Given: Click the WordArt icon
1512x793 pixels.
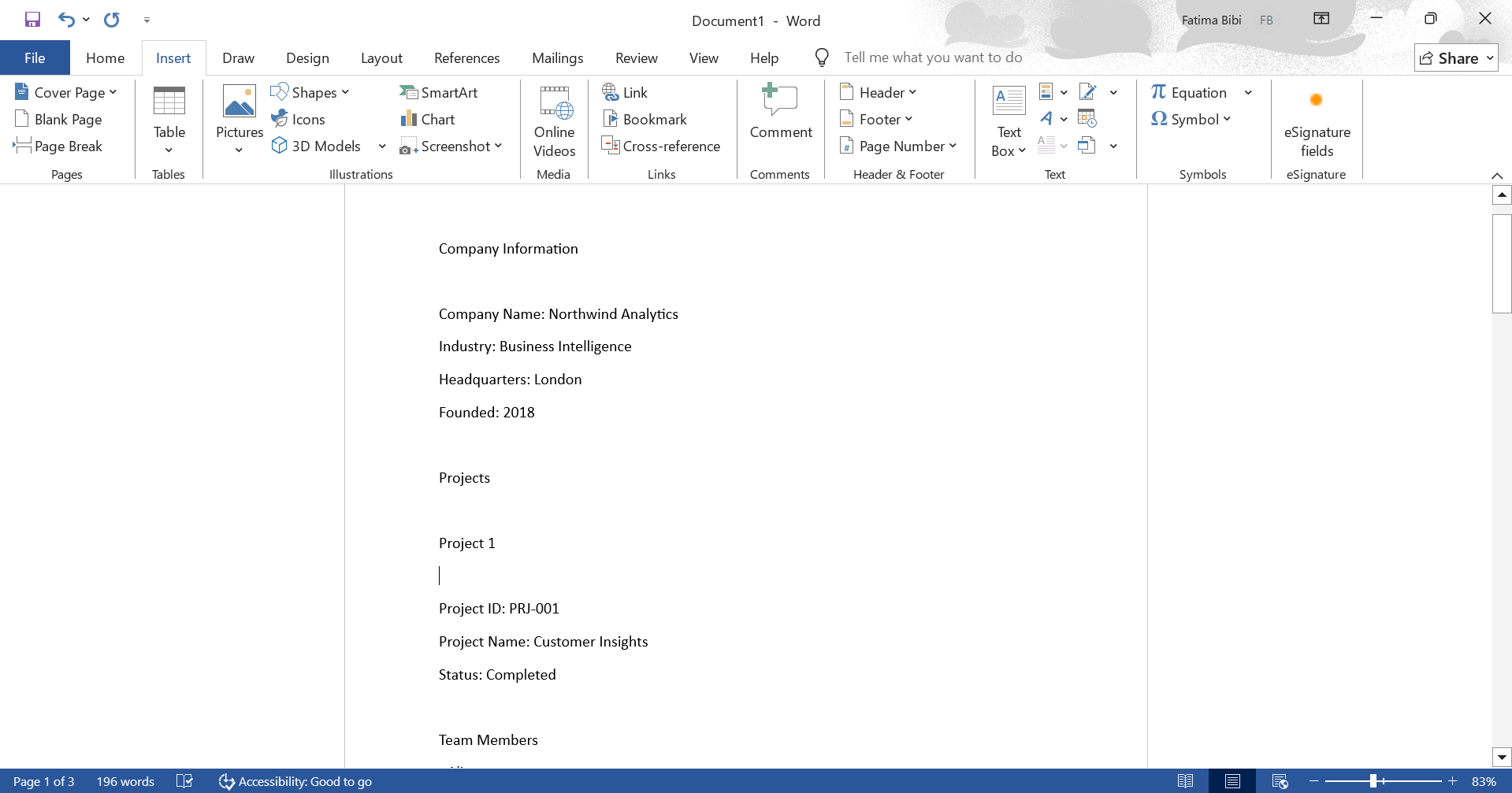Looking at the screenshot, I should (1046, 119).
